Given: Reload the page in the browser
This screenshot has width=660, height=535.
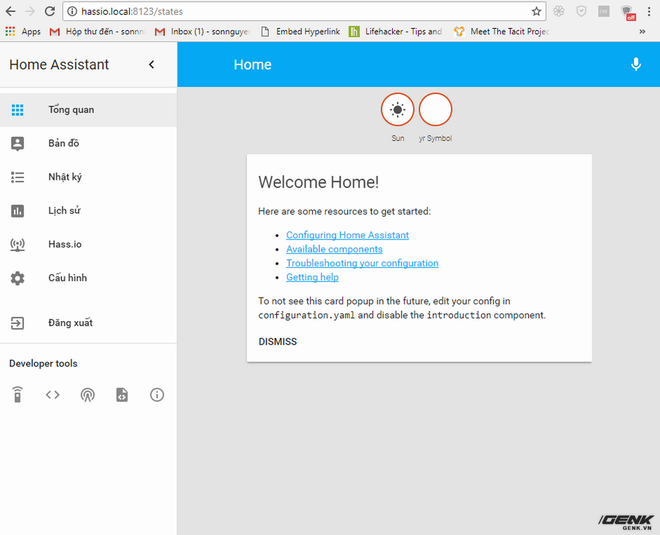Looking at the screenshot, I should coord(50,11).
